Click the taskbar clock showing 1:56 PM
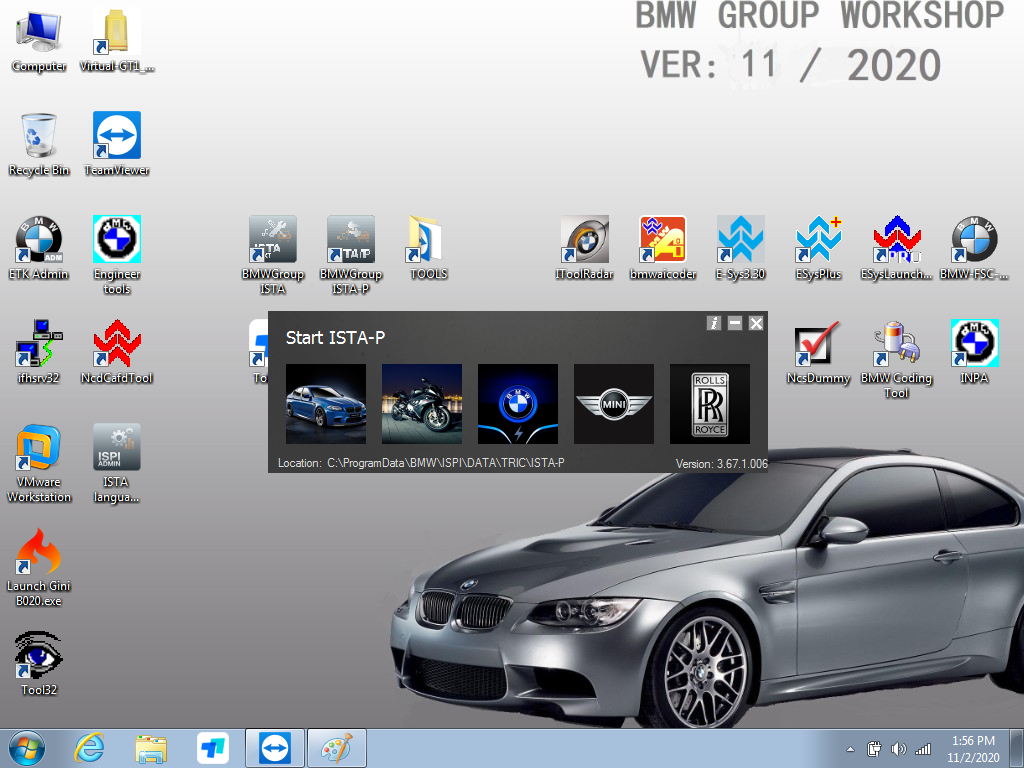This screenshot has width=1024, height=768. coord(973,748)
